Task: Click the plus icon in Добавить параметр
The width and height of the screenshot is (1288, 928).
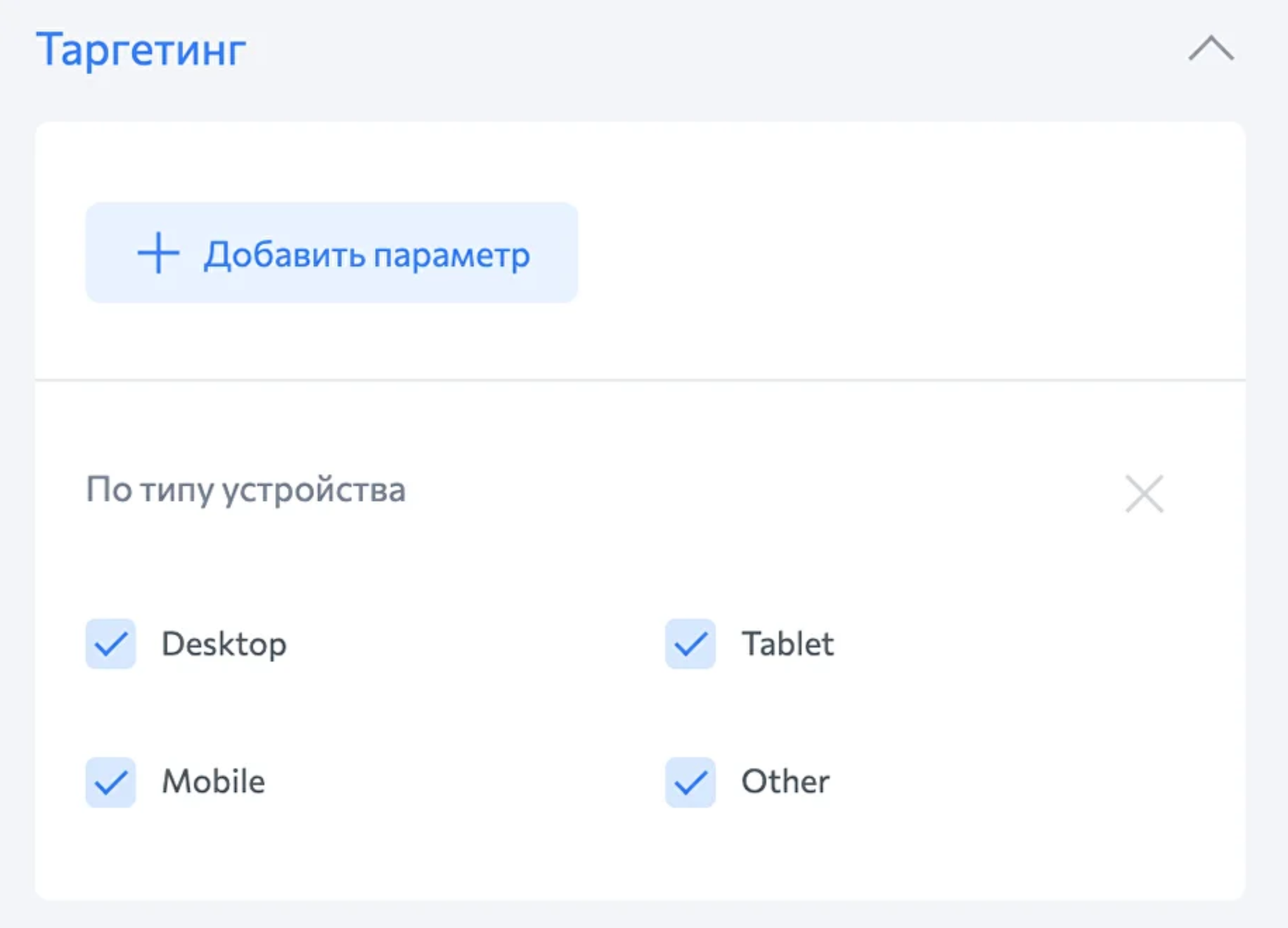Action: [x=158, y=253]
